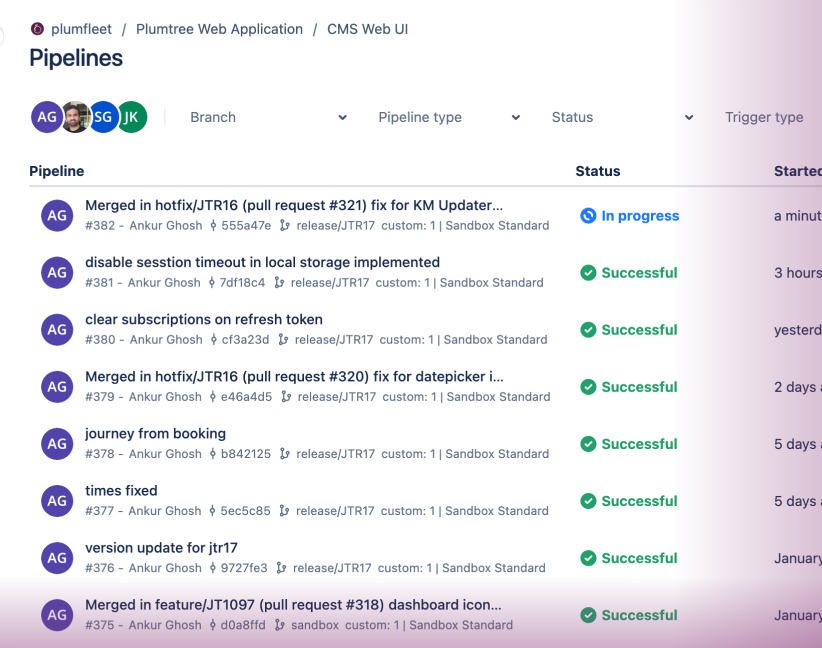Expand the Pipeline type dropdown
The width and height of the screenshot is (822, 648).
(449, 117)
